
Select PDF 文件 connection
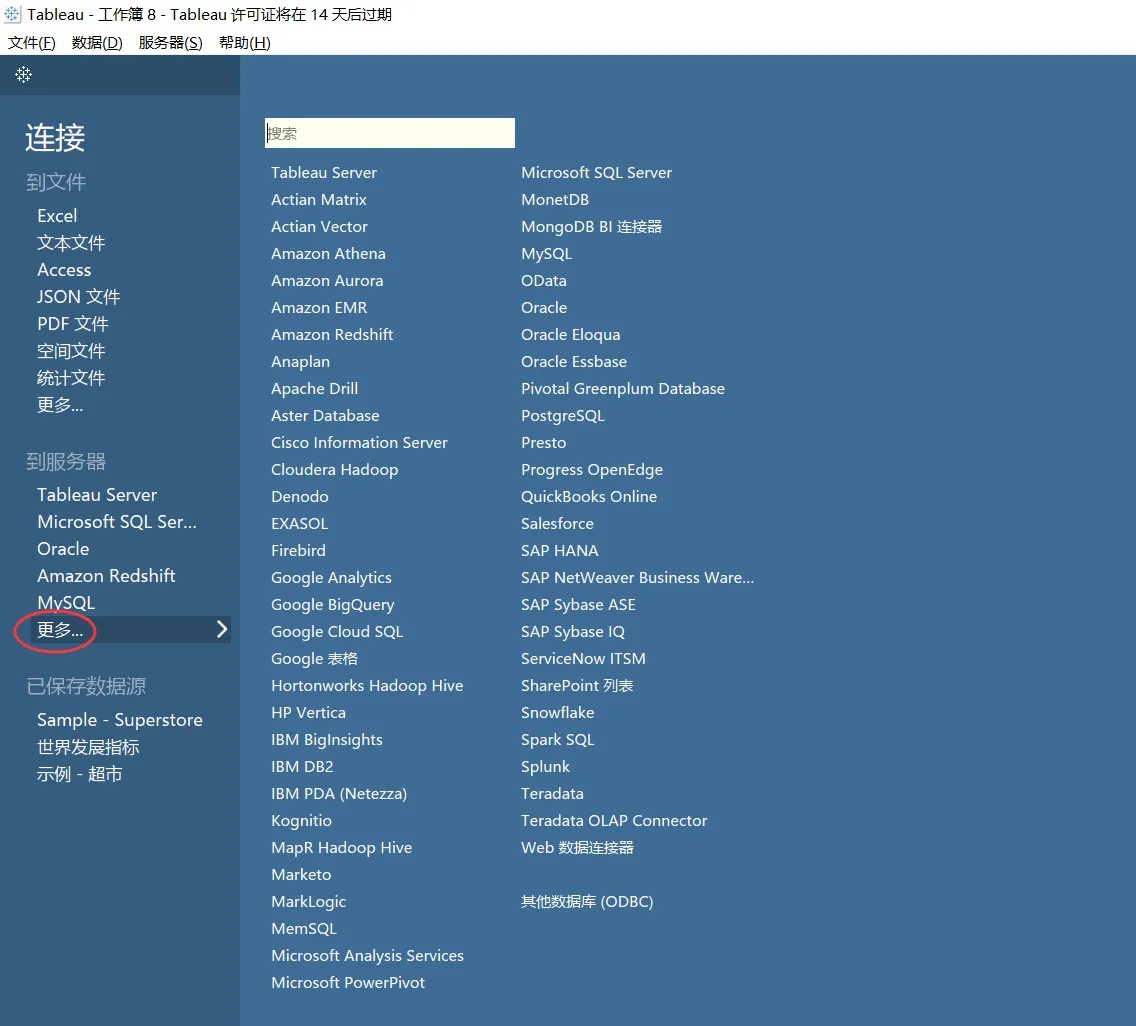(x=73, y=324)
